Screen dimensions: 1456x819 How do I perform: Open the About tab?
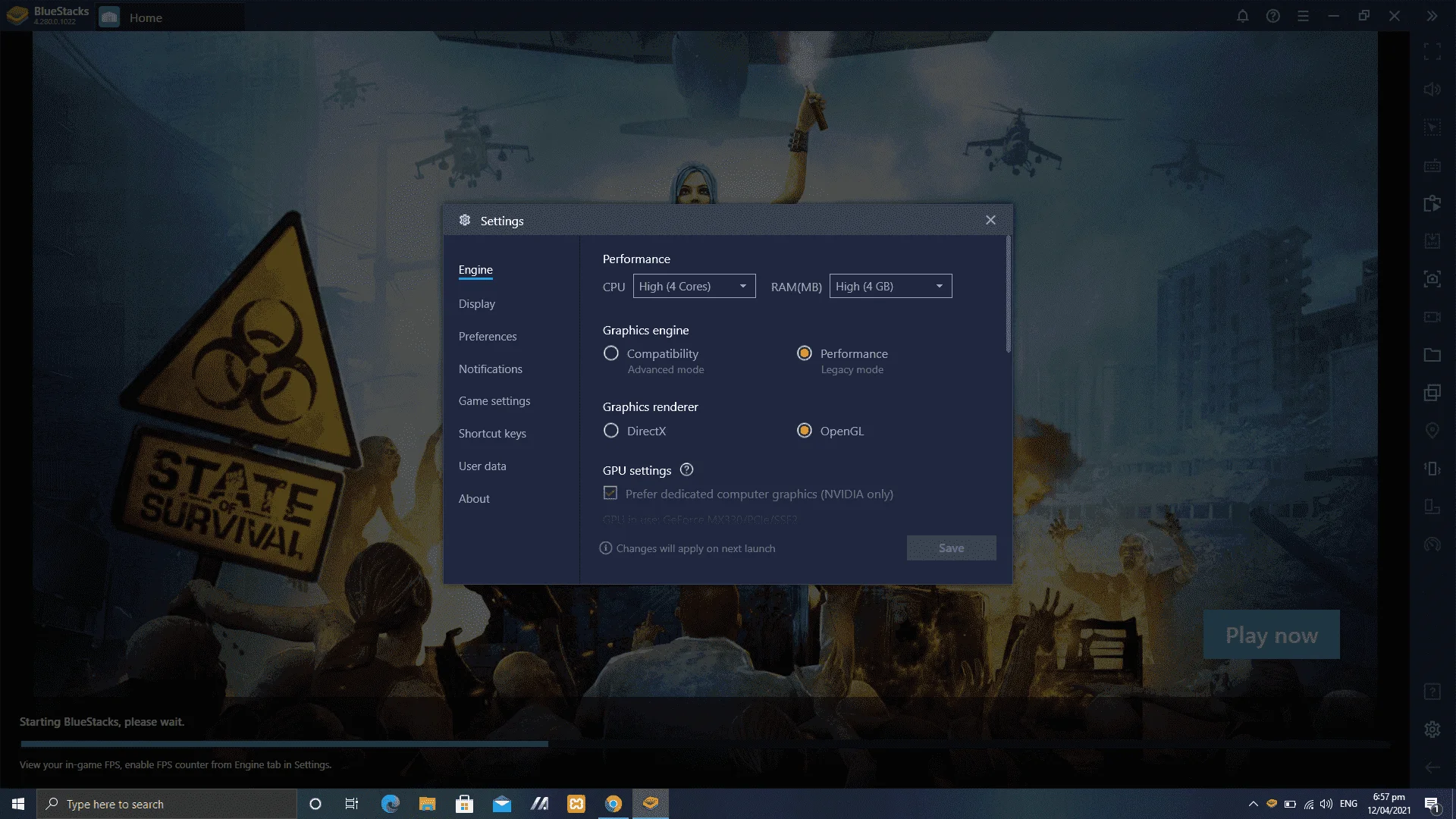point(474,499)
